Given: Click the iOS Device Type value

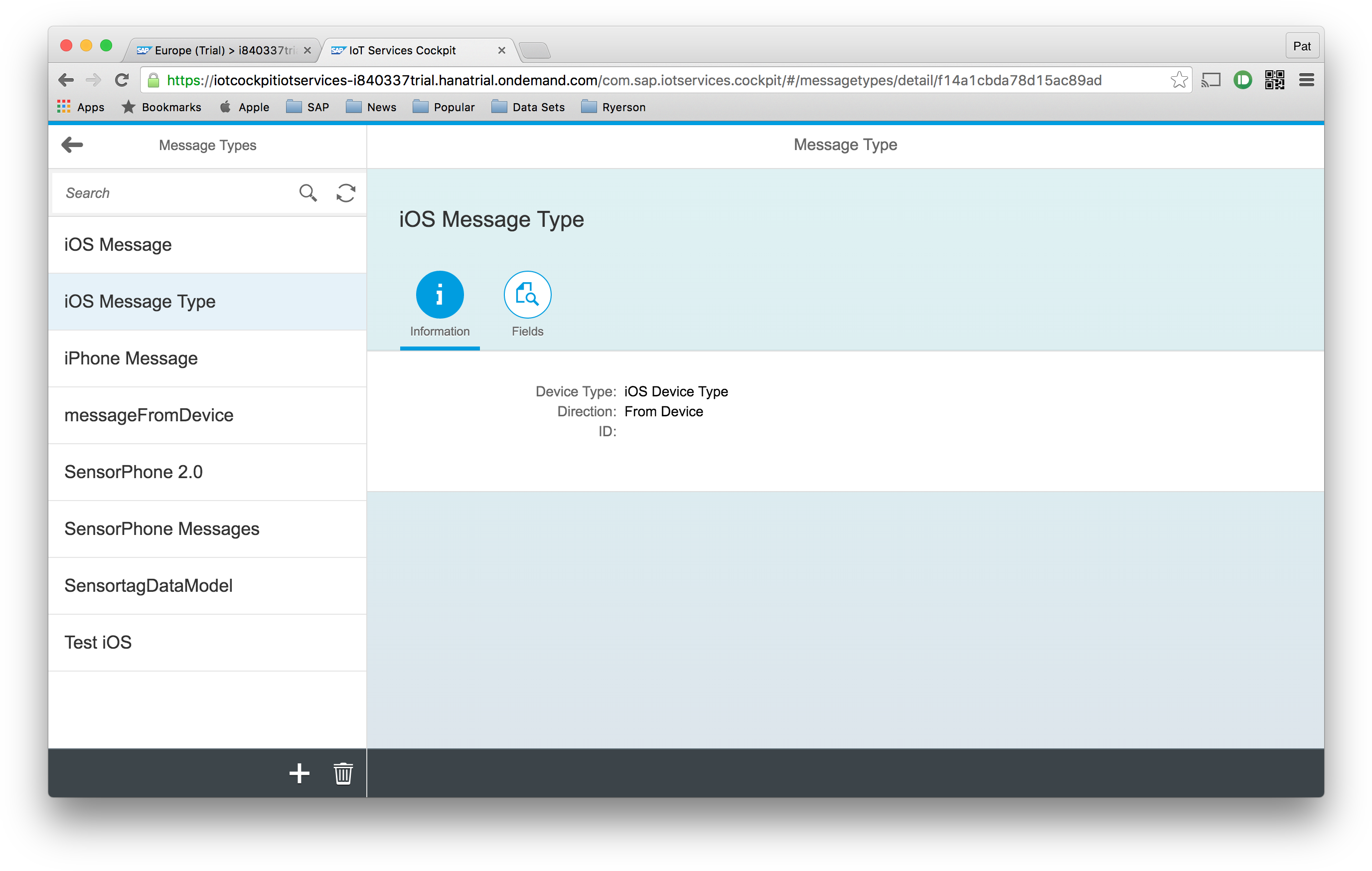Looking at the screenshot, I should [x=676, y=391].
